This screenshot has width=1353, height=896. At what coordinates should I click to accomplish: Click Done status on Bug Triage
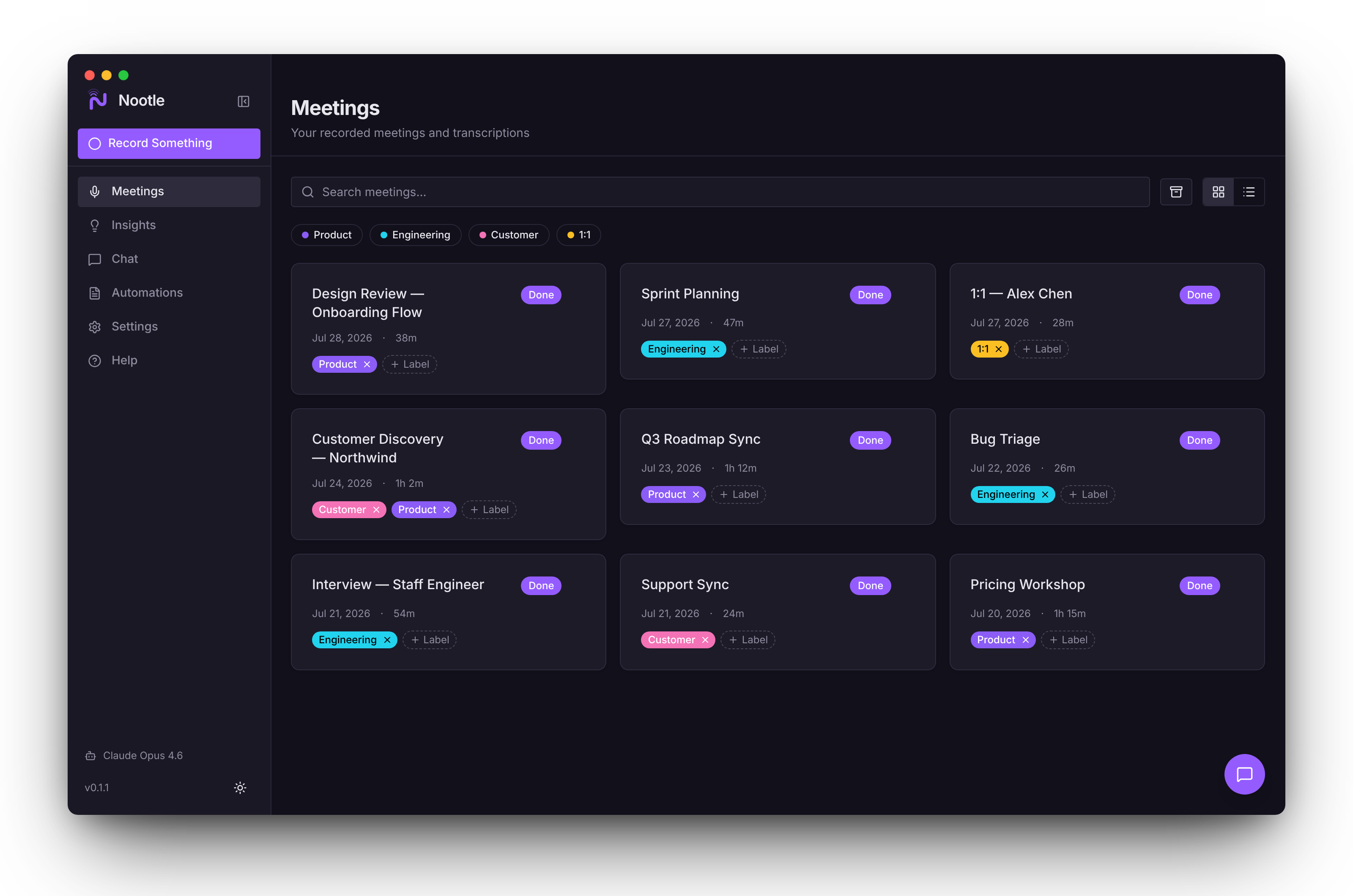1199,440
